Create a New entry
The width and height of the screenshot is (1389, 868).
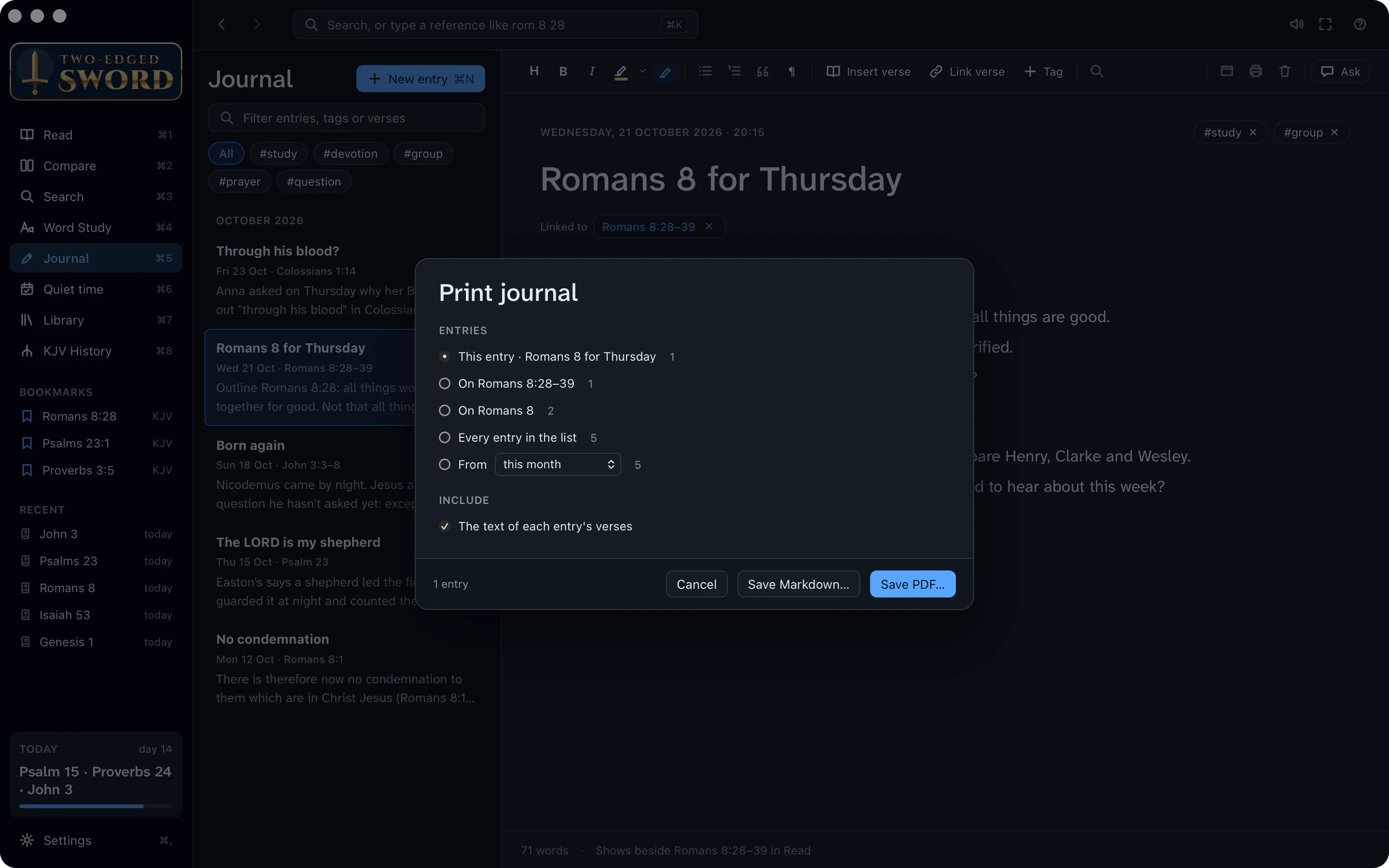tap(421, 79)
